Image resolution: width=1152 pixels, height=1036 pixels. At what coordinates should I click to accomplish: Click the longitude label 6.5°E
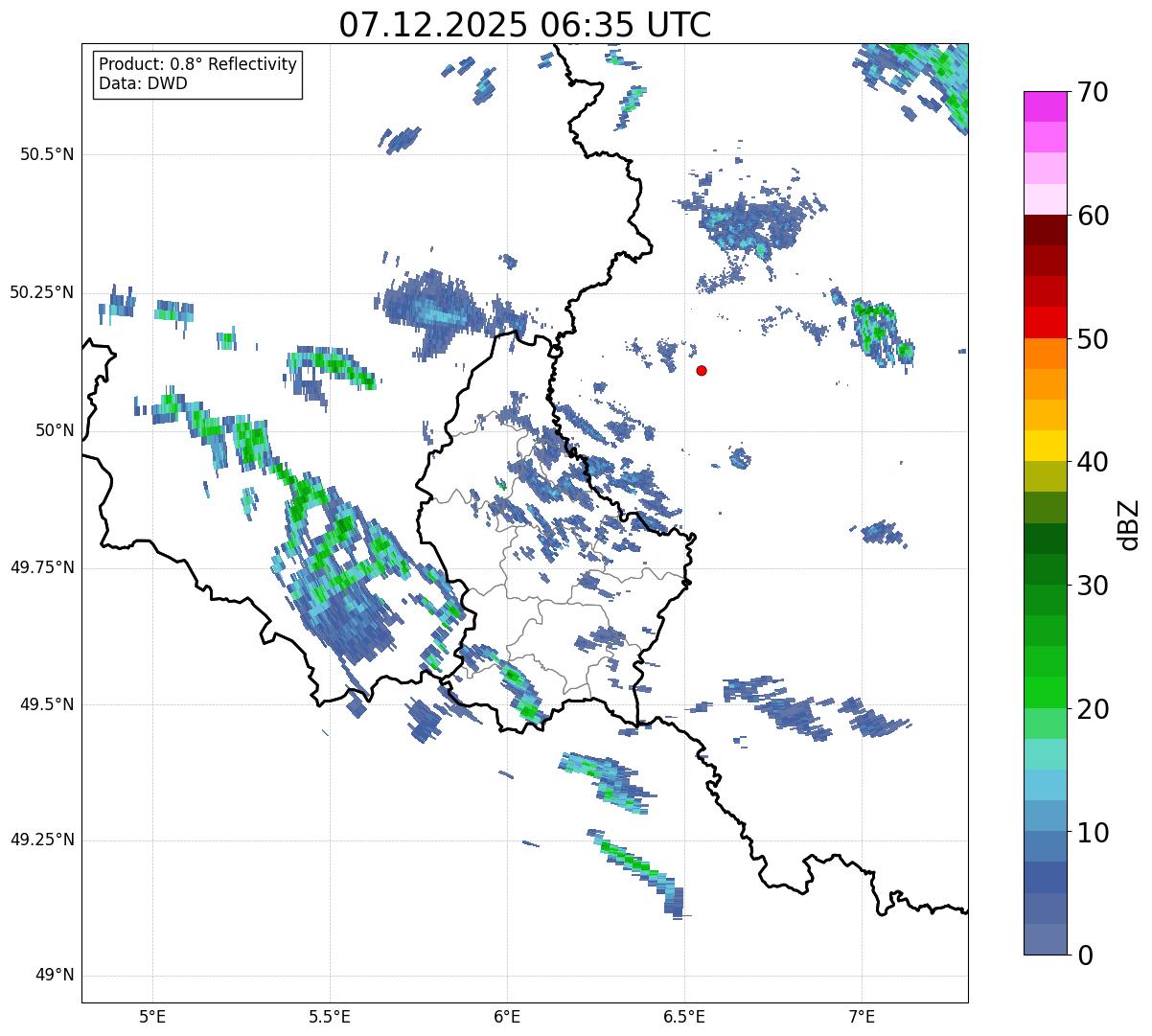coord(684,1017)
